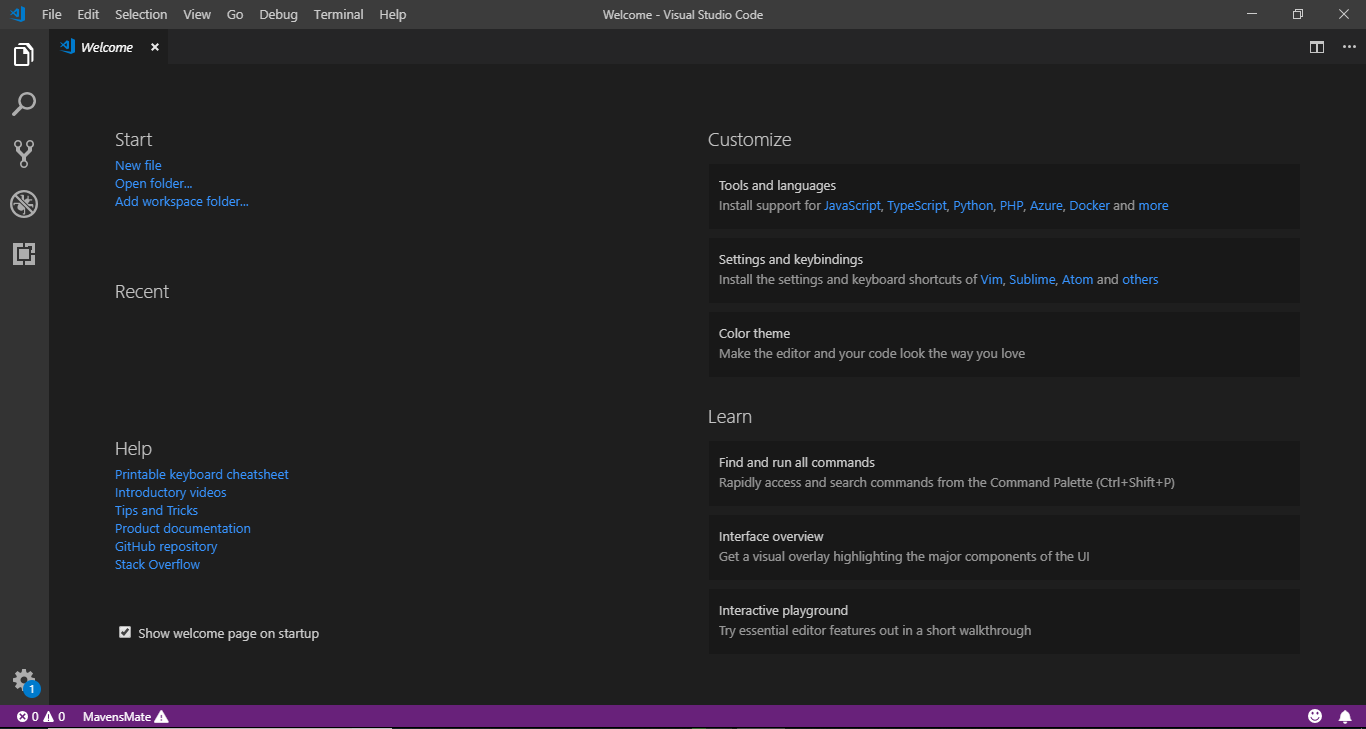Screen dimensions: 1366x729
Task: Open the Source Control view
Action: click(24, 153)
